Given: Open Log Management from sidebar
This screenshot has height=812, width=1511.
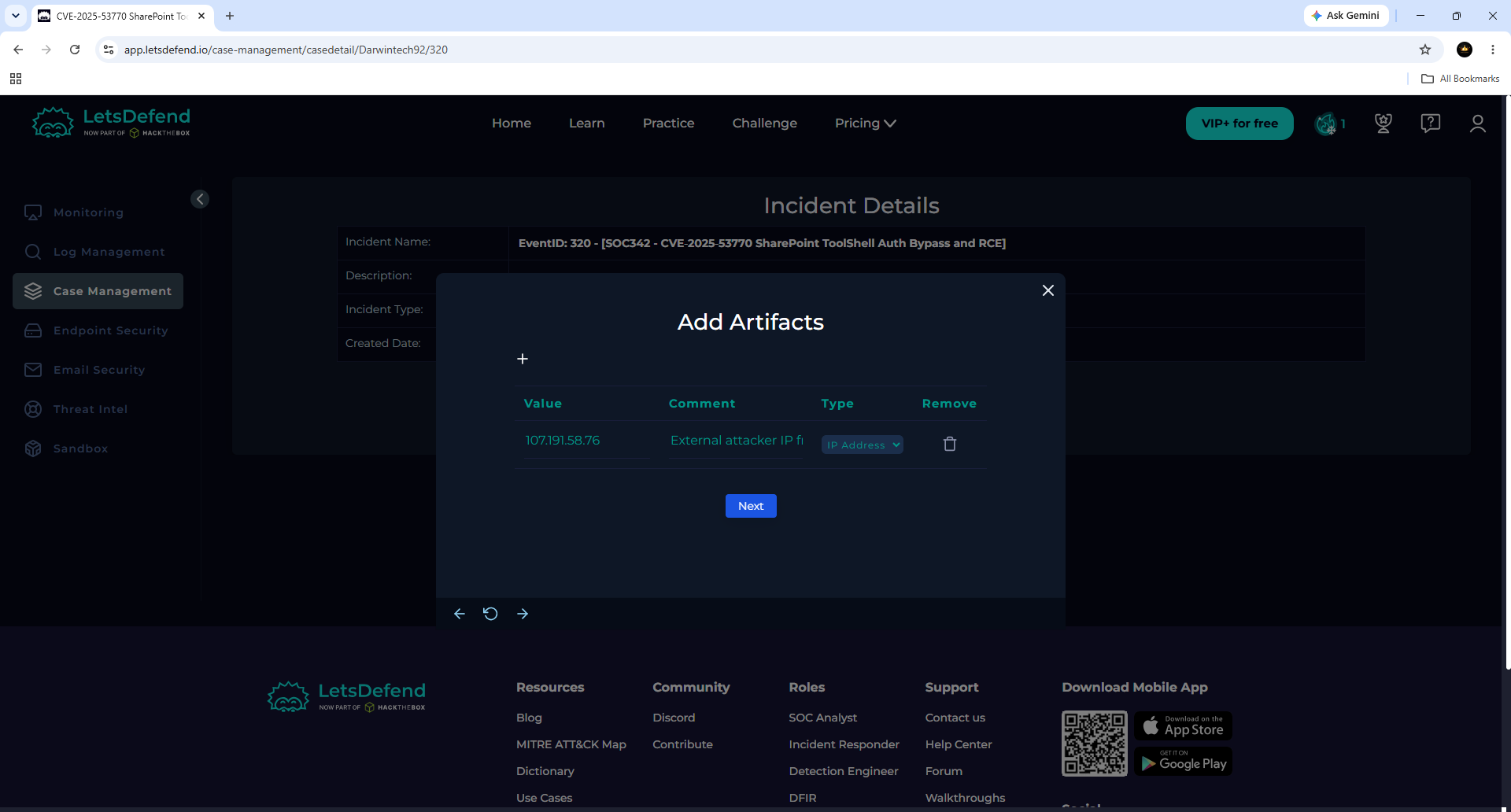Looking at the screenshot, I should (x=98, y=252).
